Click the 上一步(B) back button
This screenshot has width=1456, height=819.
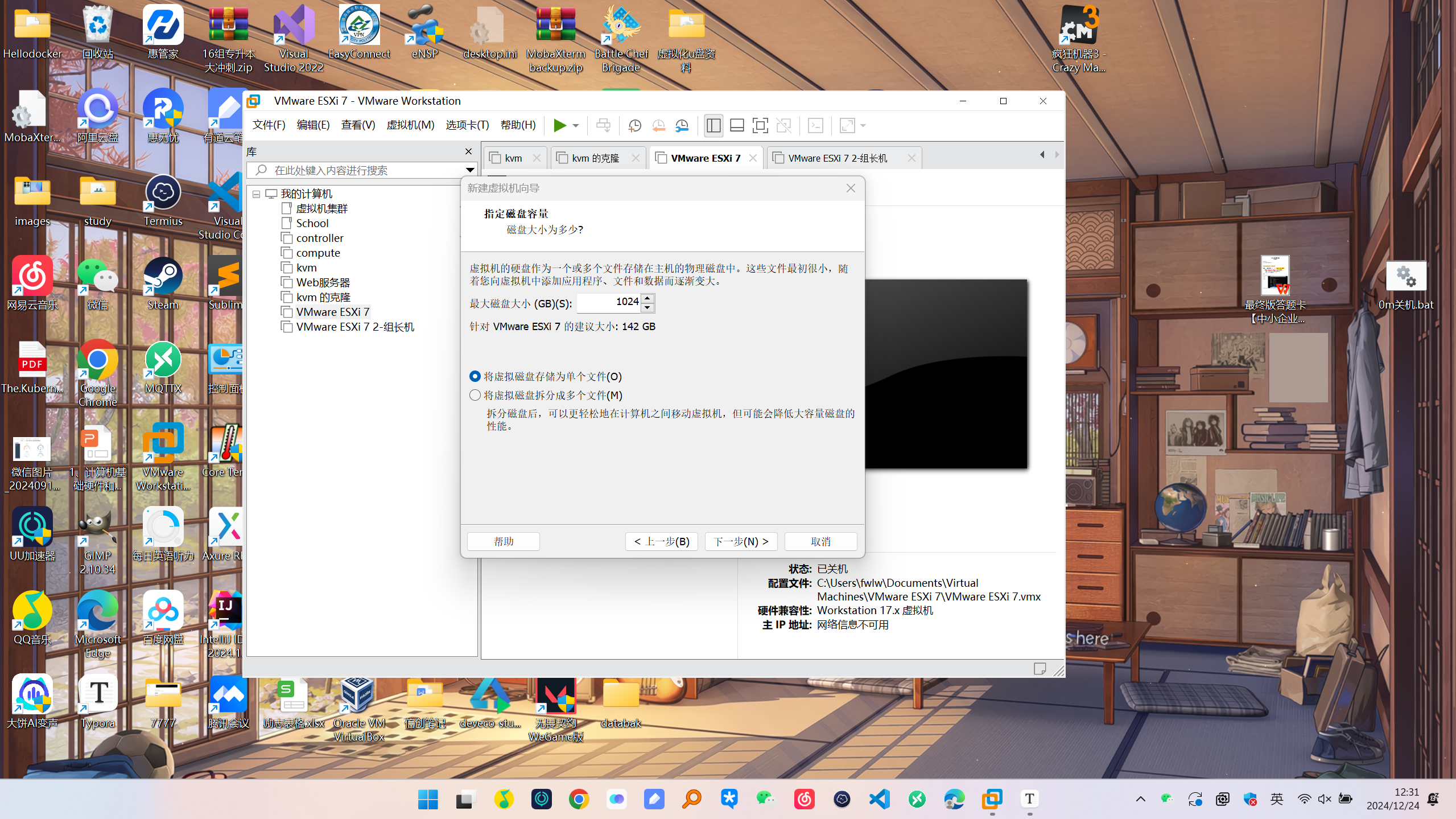(x=662, y=541)
